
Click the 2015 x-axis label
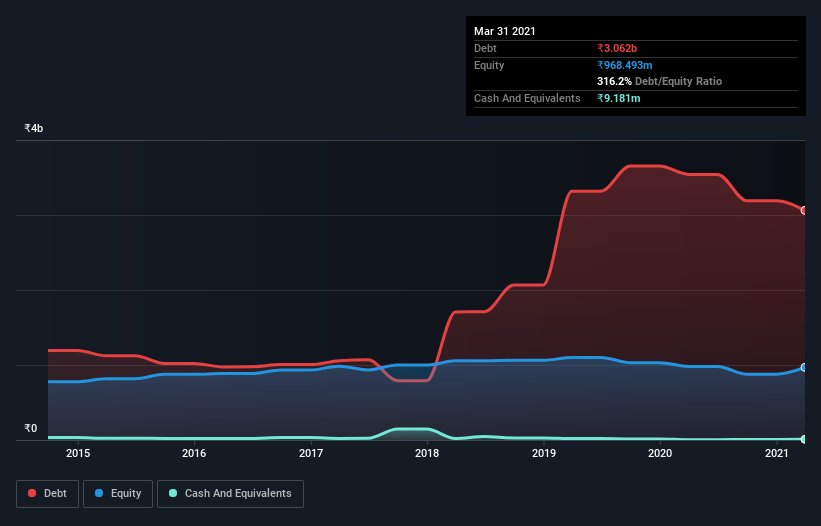tap(78, 453)
